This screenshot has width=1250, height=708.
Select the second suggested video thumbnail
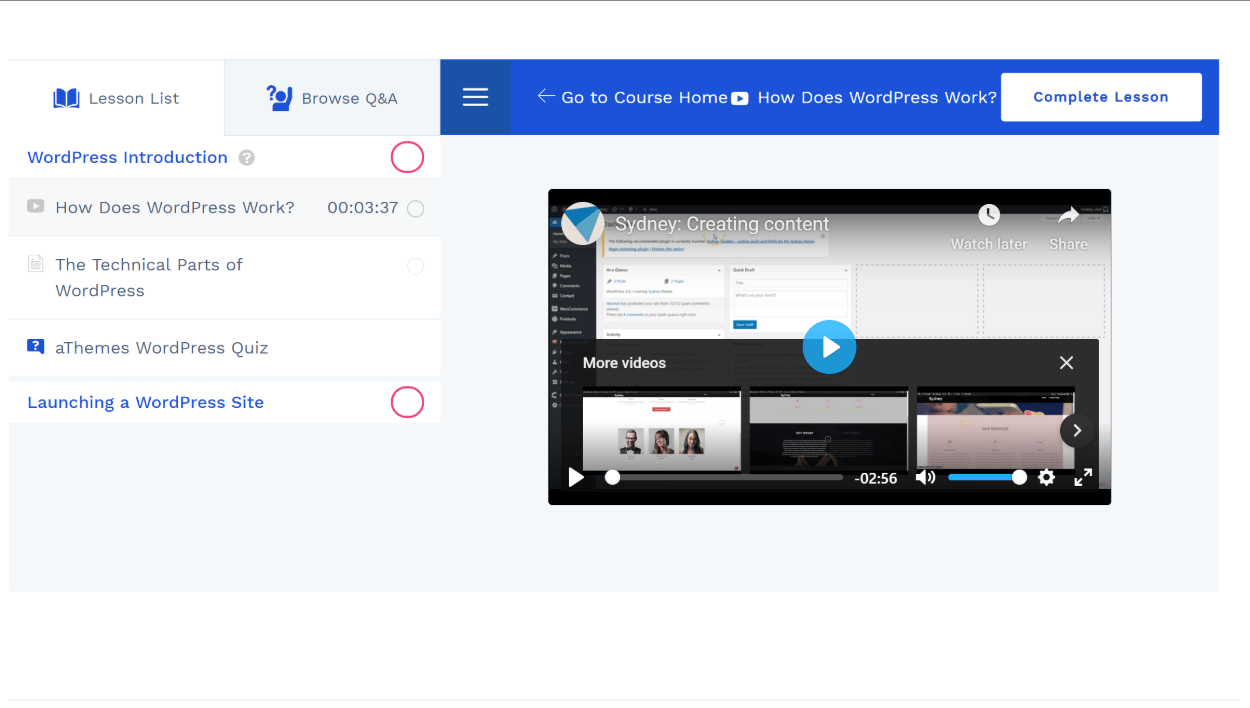[829, 428]
